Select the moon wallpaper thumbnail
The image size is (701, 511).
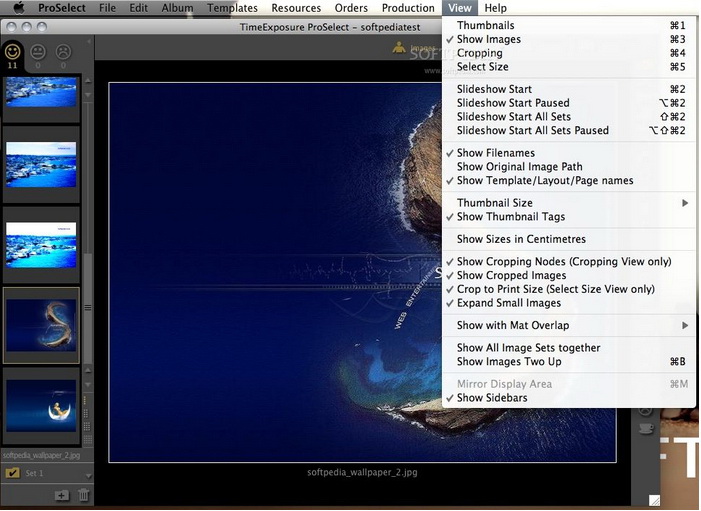click(42, 405)
